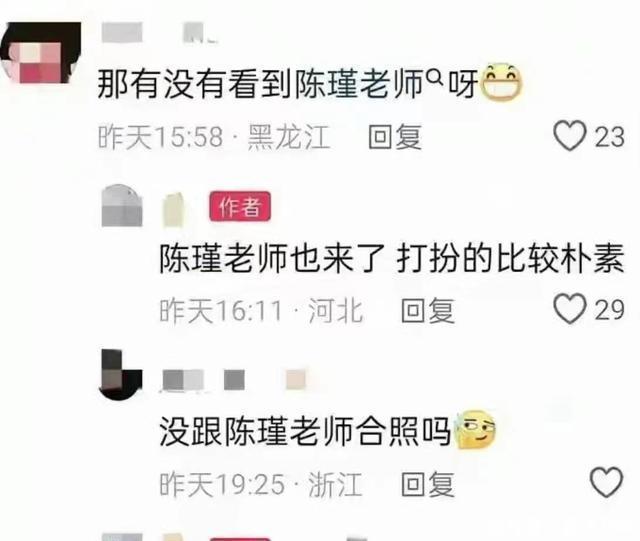Tap the grinning emoji in first comment
The width and height of the screenshot is (640, 541).
click(502, 82)
